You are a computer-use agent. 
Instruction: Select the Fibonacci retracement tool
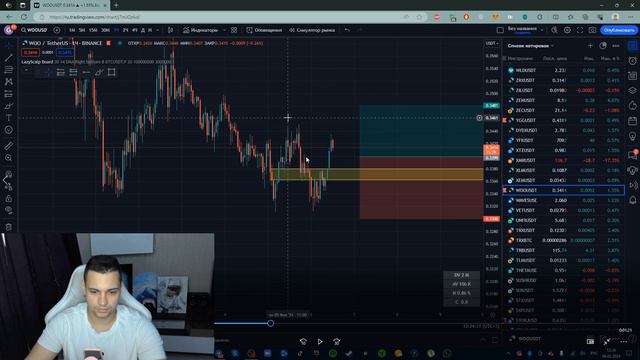coord(9,70)
